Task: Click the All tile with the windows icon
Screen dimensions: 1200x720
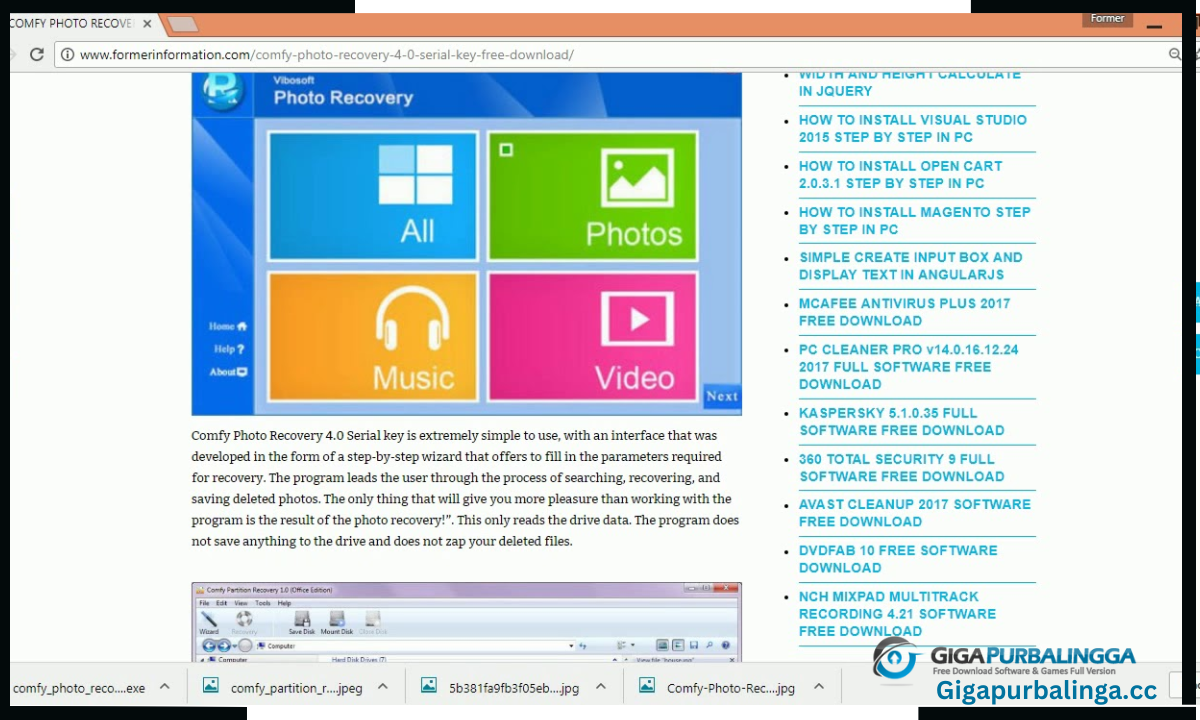Action: point(373,196)
